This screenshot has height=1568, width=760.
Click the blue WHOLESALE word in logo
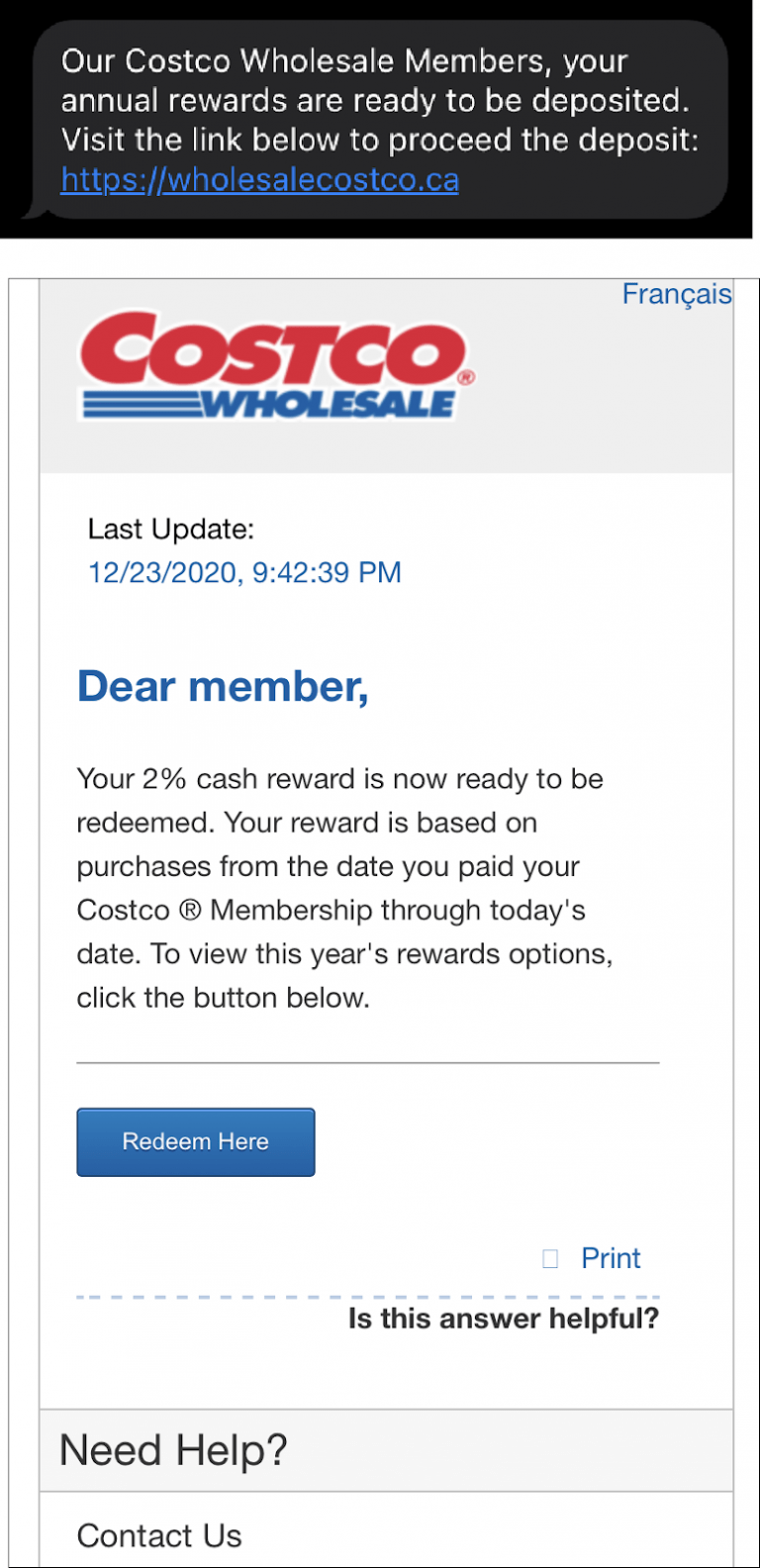[x=328, y=404]
